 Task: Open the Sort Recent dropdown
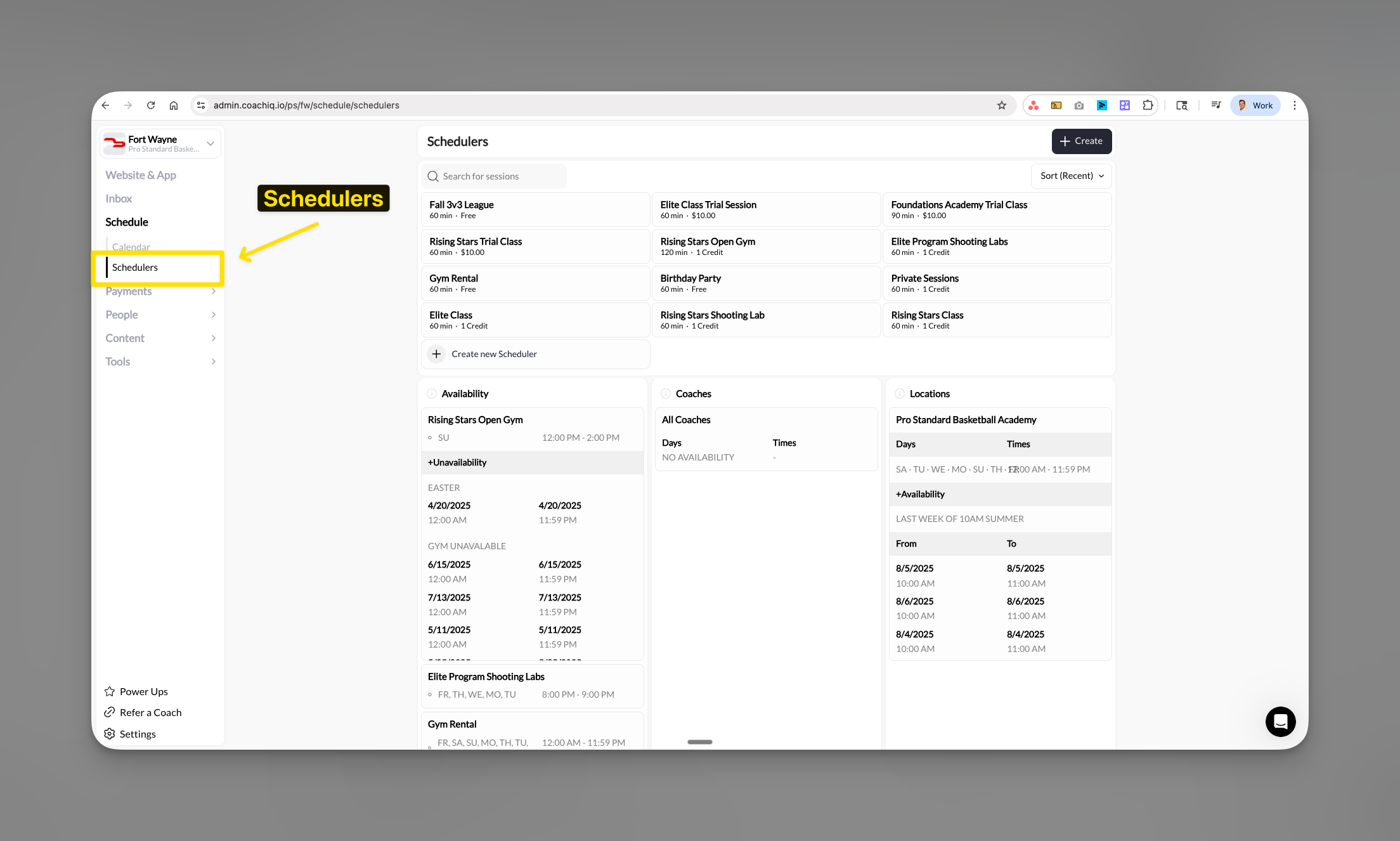pos(1071,176)
